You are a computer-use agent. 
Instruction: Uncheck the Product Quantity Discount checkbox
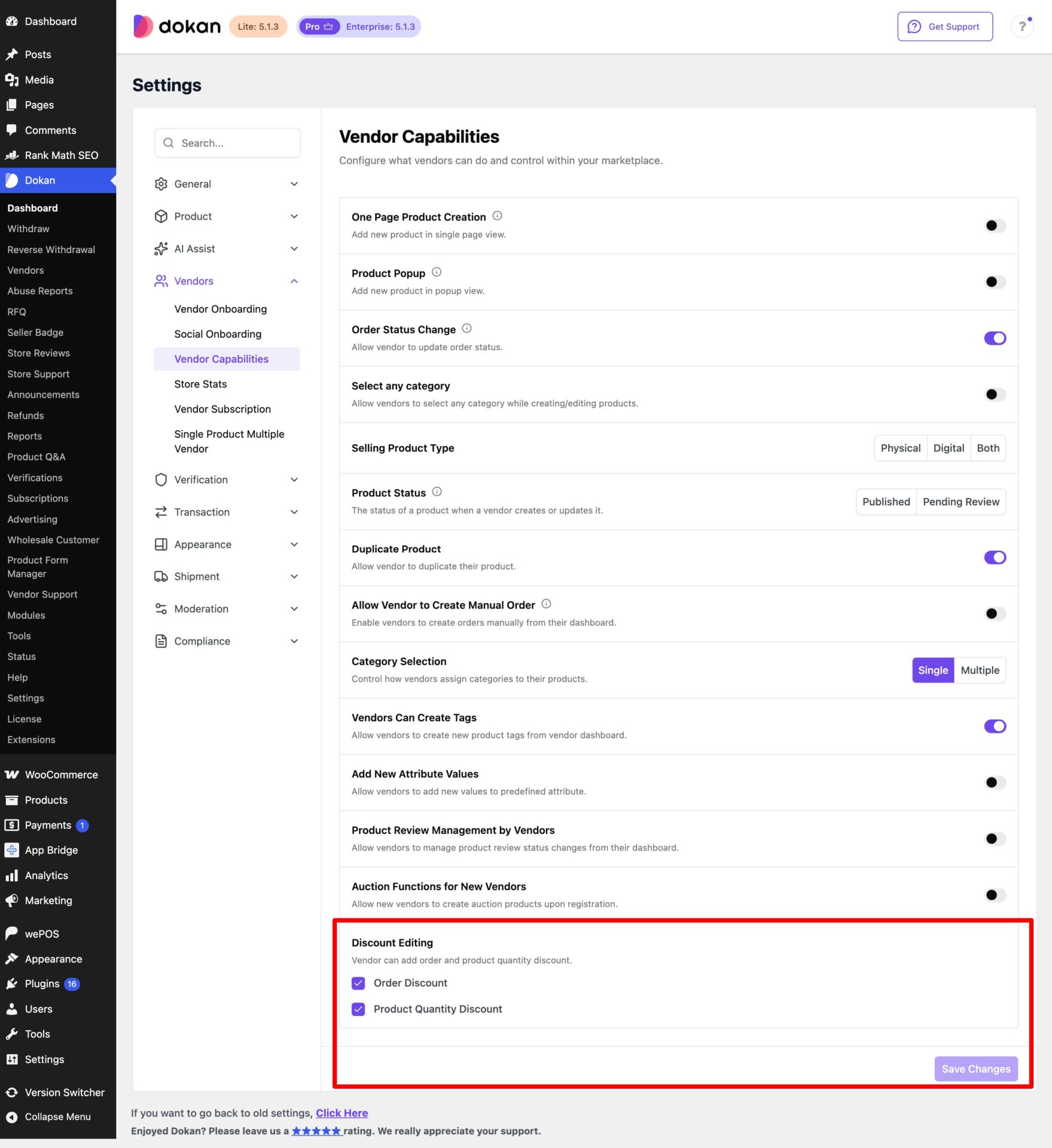point(358,1009)
